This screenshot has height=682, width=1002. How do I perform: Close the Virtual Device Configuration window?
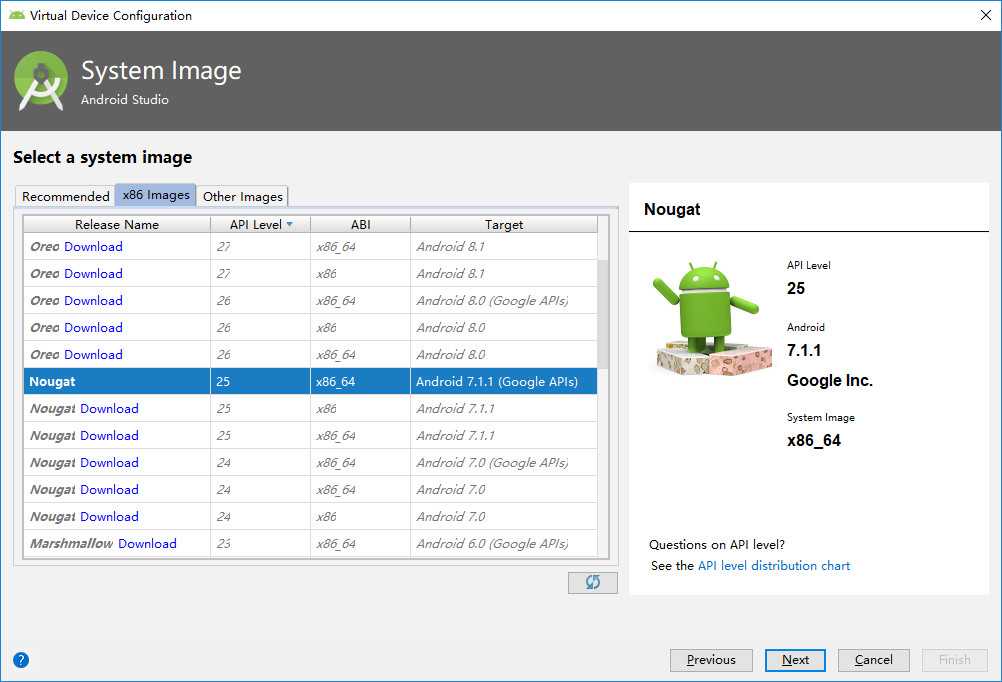tap(985, 15)
